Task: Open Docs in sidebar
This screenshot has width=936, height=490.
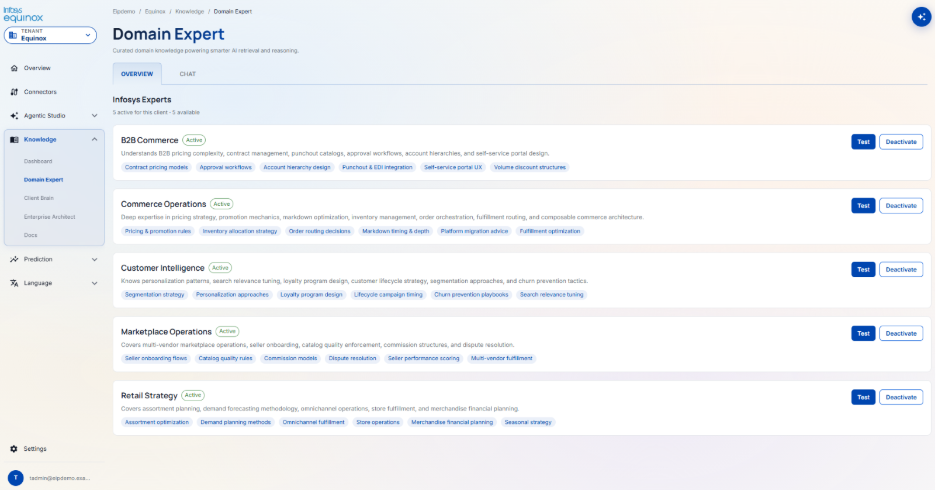Action: click(30, 235)
